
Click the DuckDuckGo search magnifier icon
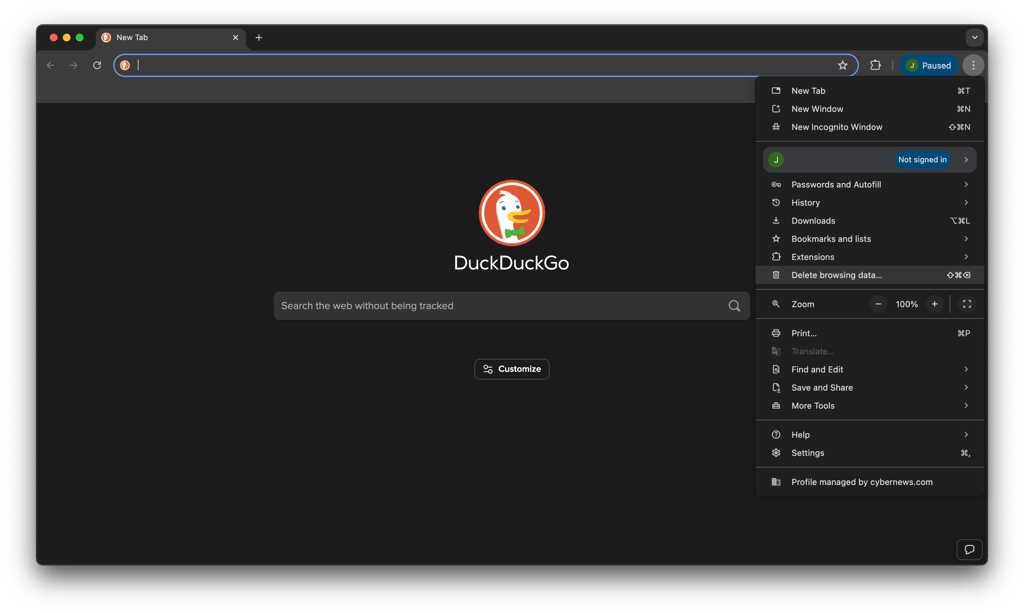734,306
